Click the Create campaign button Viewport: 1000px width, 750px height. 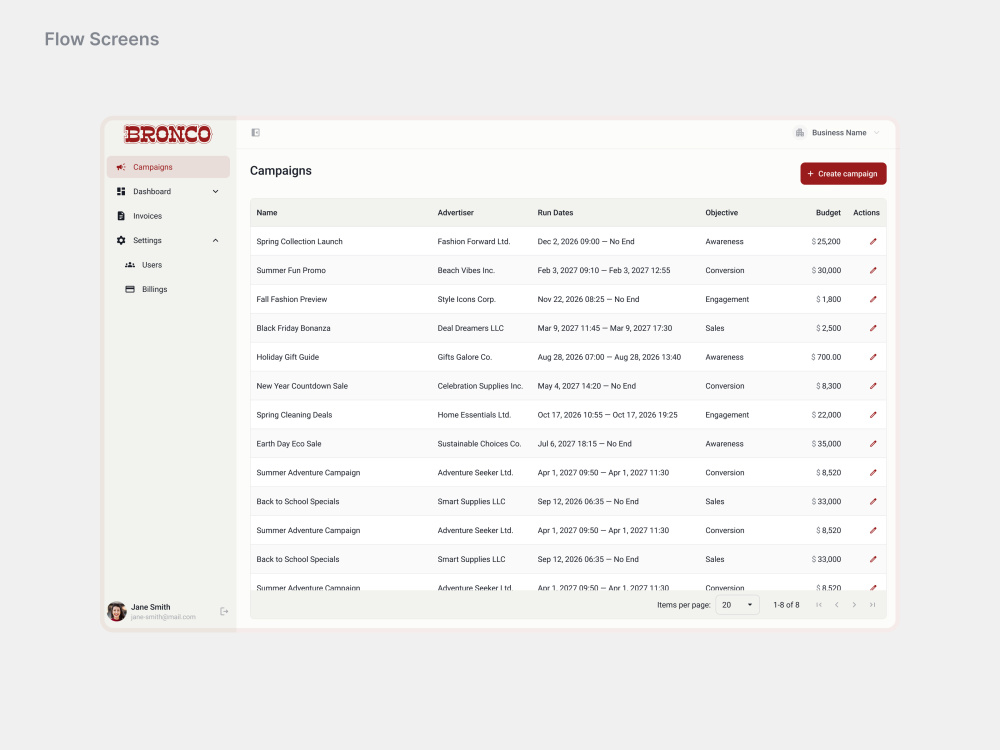point(843,173)
